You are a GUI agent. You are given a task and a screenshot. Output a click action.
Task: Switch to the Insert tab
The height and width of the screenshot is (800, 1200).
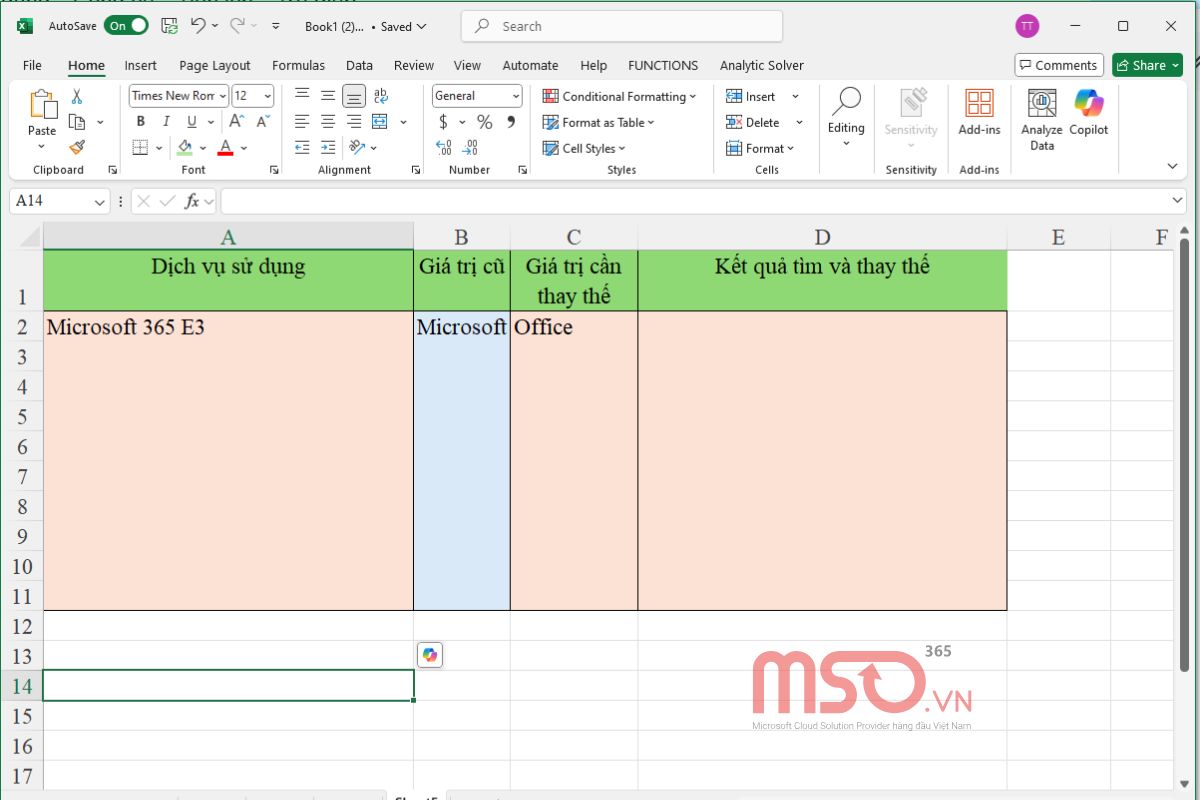[140, 65]
